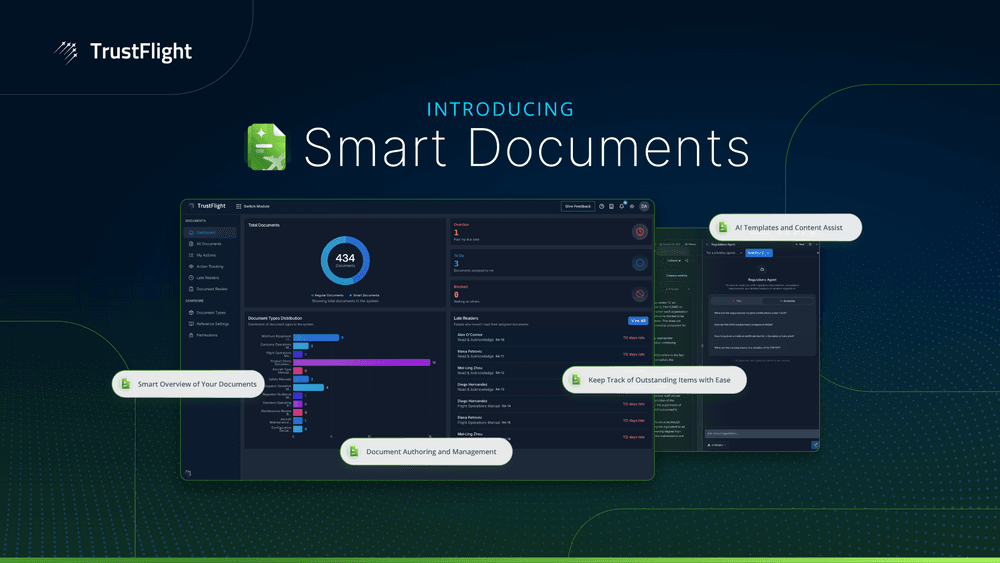
Task: Click the Overdue clock icon
Action: (x=639, y=232)
